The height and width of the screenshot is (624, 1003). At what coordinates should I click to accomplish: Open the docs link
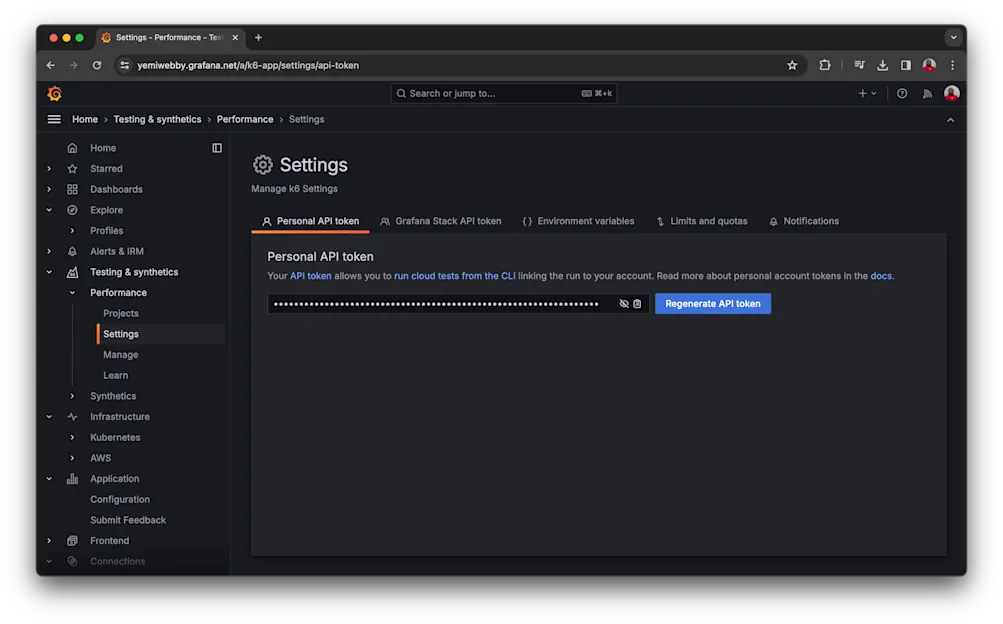click(881, 276)
